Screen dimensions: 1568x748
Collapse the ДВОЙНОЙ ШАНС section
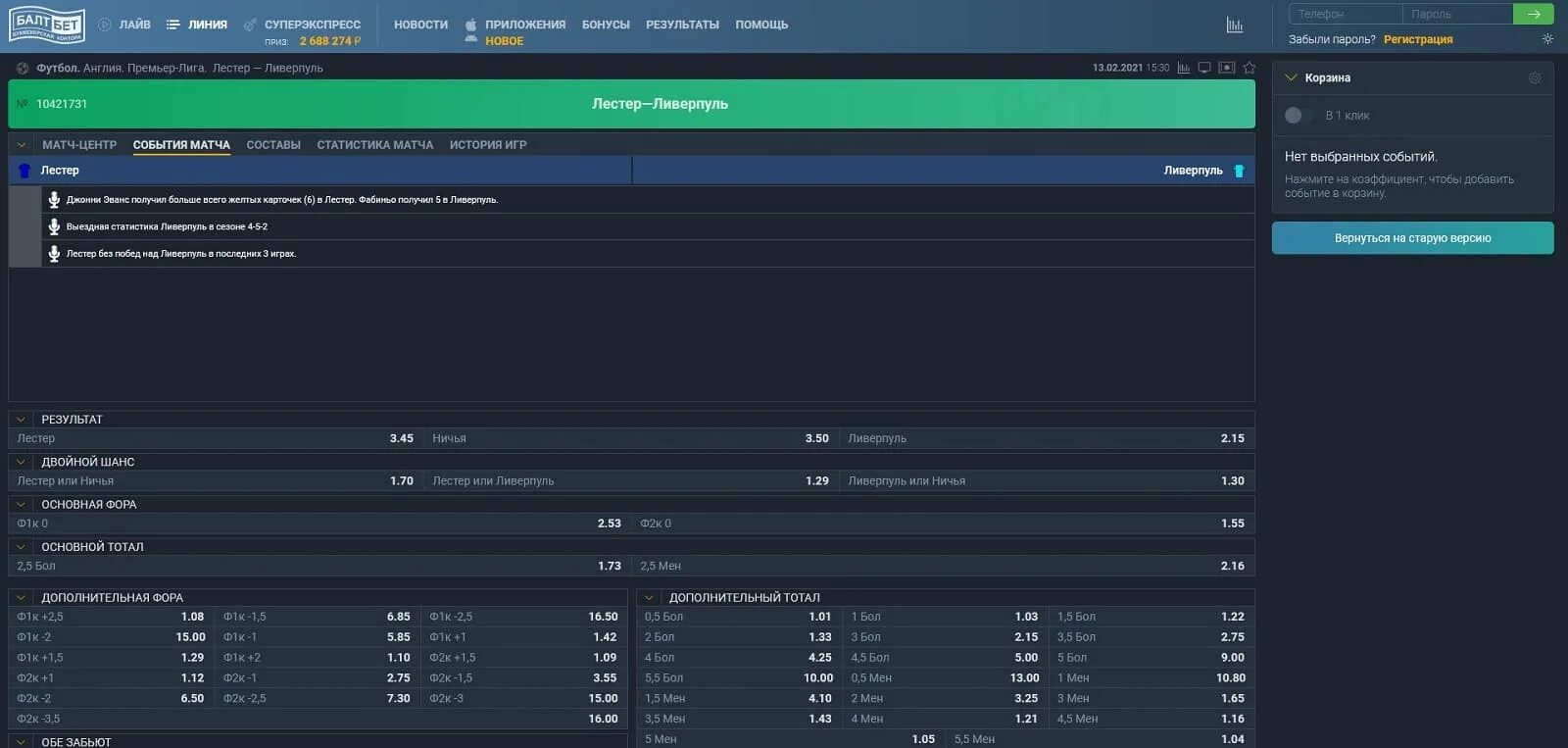point(21,462)
